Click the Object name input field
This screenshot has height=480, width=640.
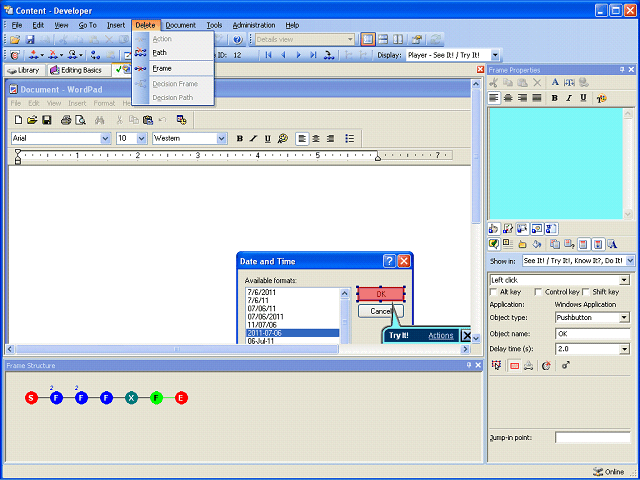click(592, 334)
